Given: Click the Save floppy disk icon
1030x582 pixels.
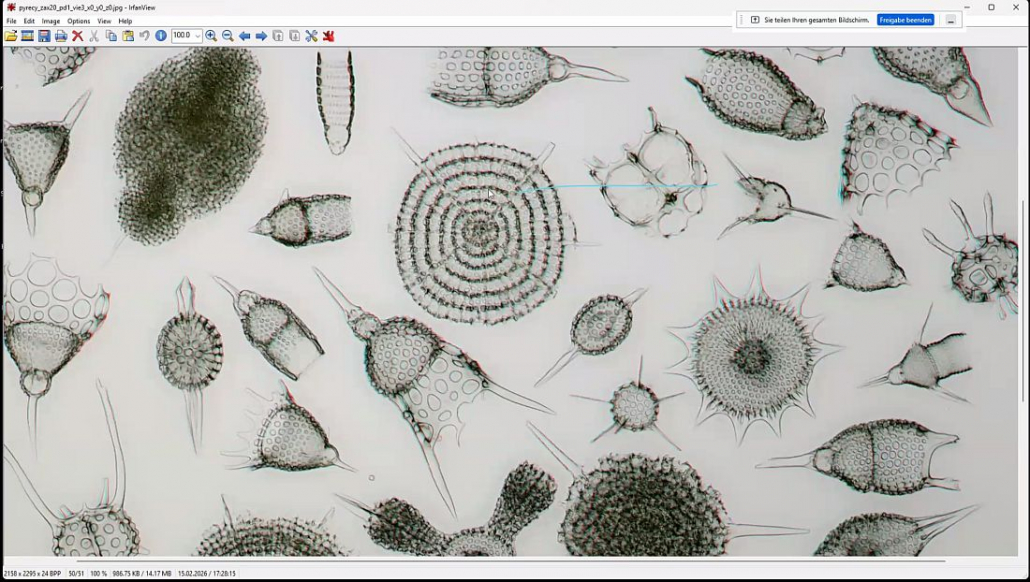Looking at the screenshot, I should point(44,36).
